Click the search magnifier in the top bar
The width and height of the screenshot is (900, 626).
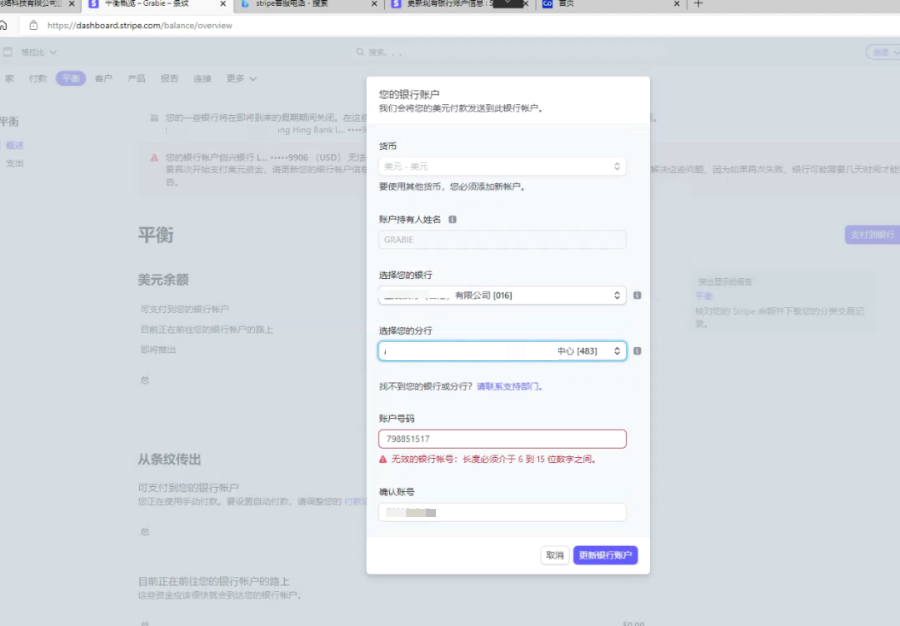[362, 50]
